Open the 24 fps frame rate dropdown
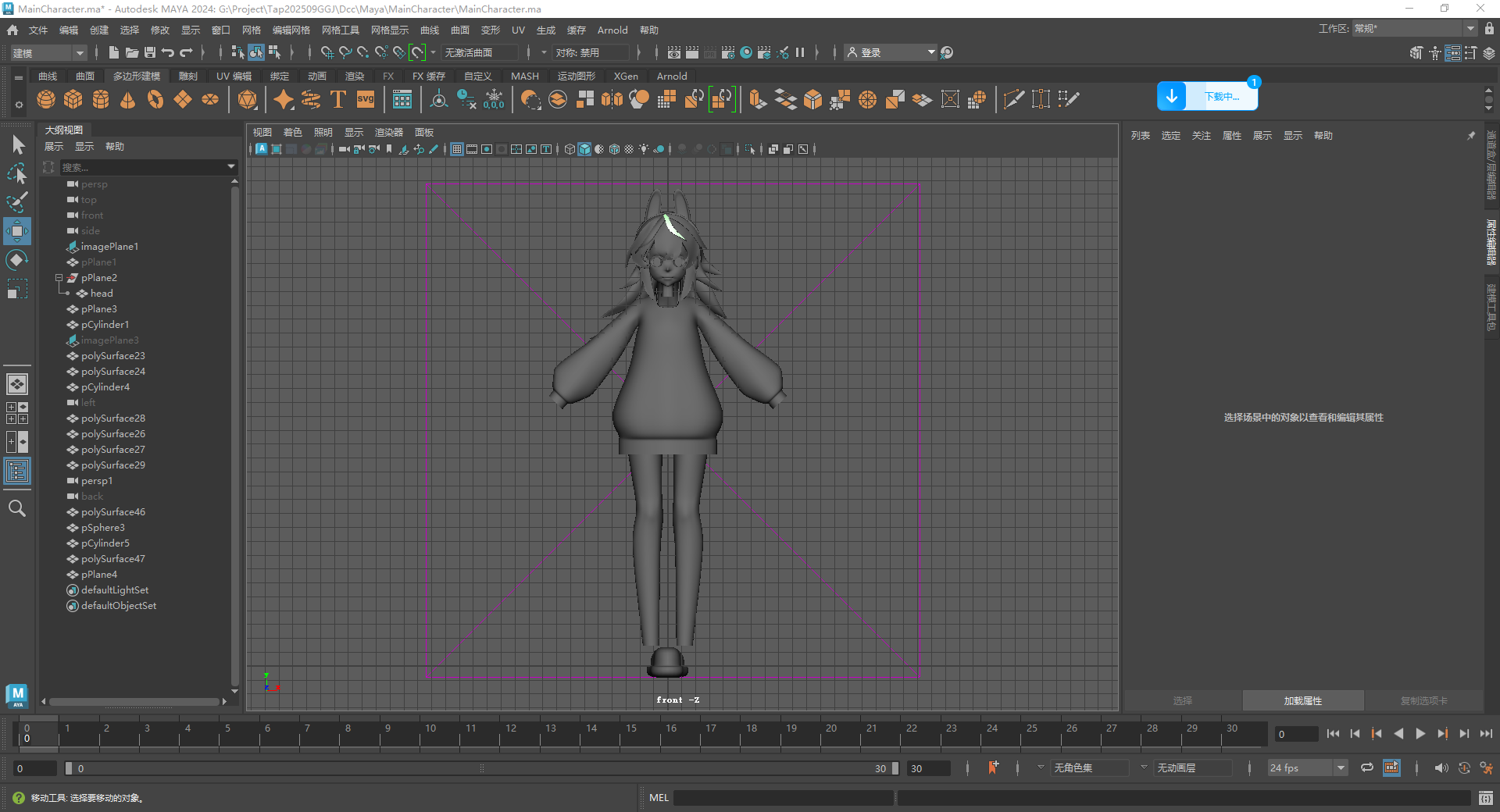 [x=1307, y=767]
